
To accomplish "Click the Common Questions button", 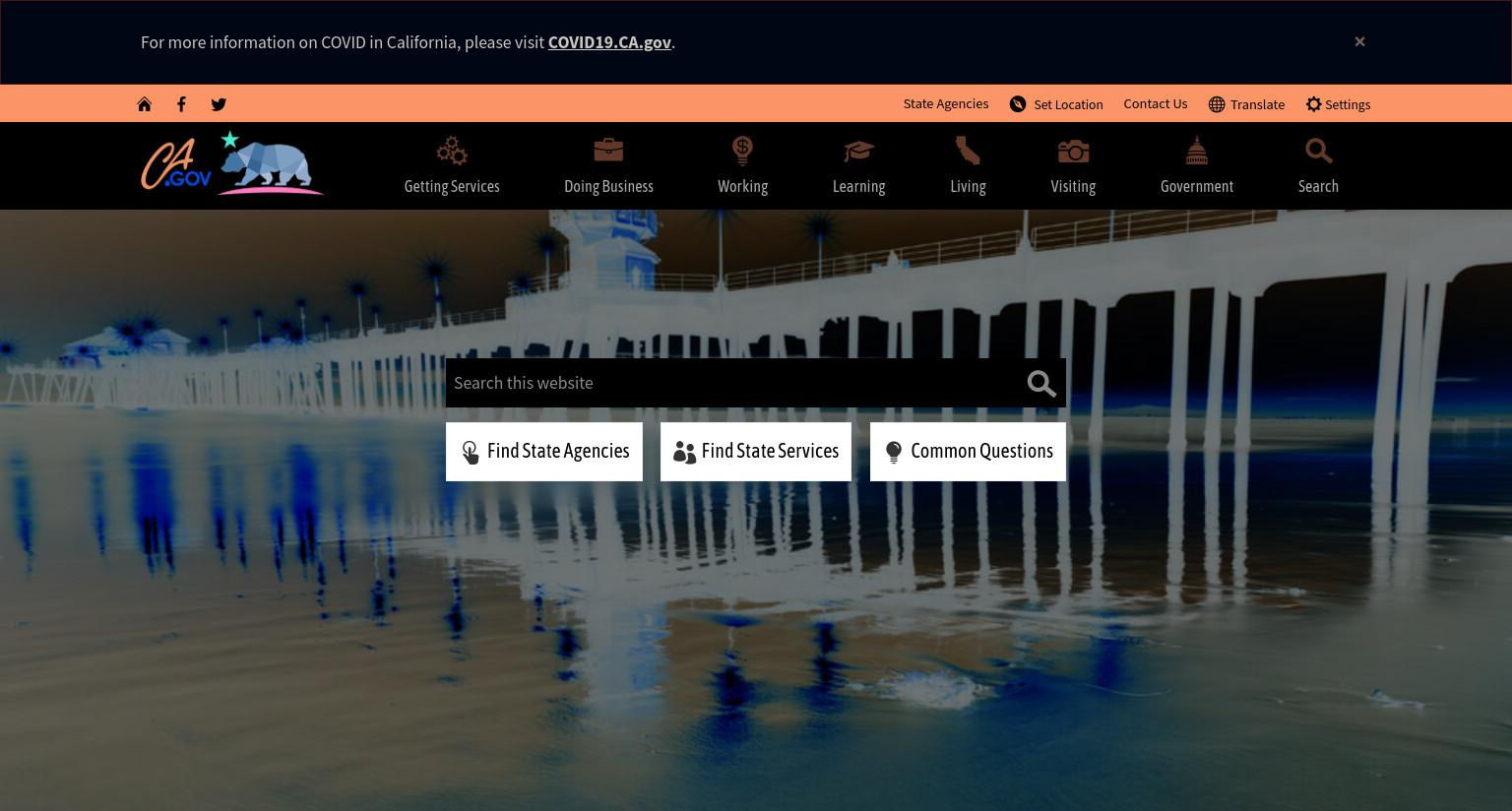I will coord(968,452).
